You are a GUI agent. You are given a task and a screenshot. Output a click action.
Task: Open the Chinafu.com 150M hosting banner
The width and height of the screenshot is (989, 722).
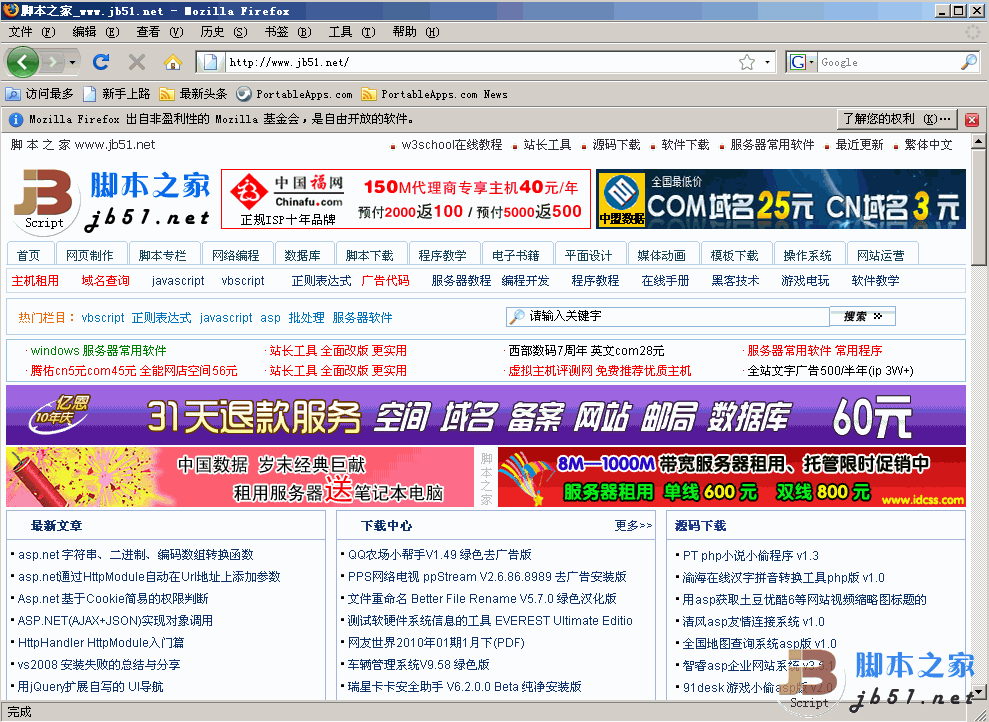[x=406, y=199]
